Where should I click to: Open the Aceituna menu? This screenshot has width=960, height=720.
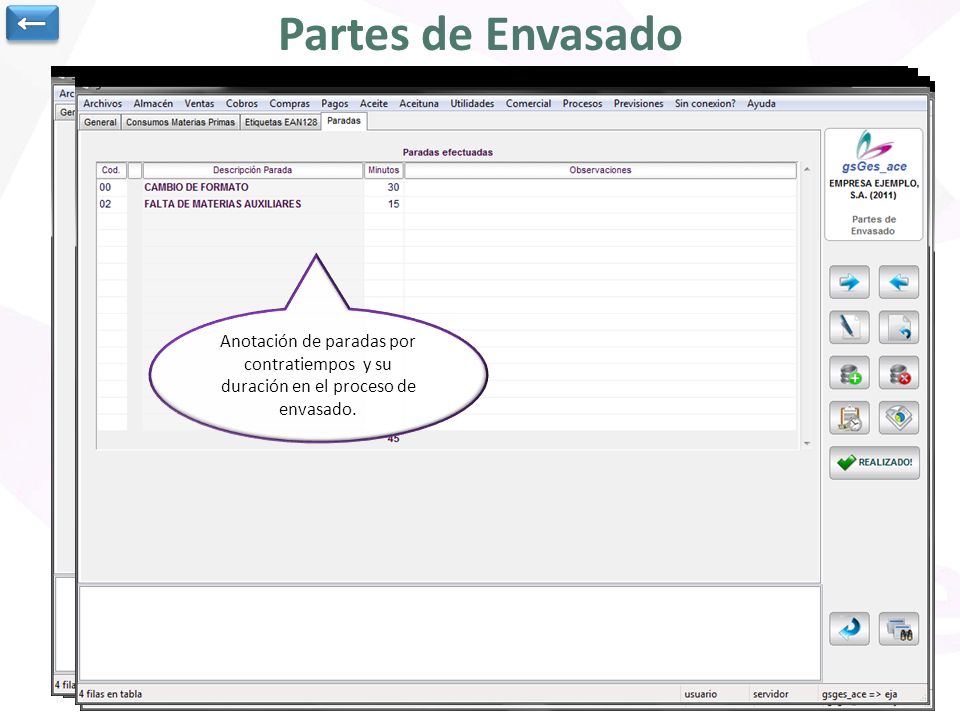[x=419, y=103]
